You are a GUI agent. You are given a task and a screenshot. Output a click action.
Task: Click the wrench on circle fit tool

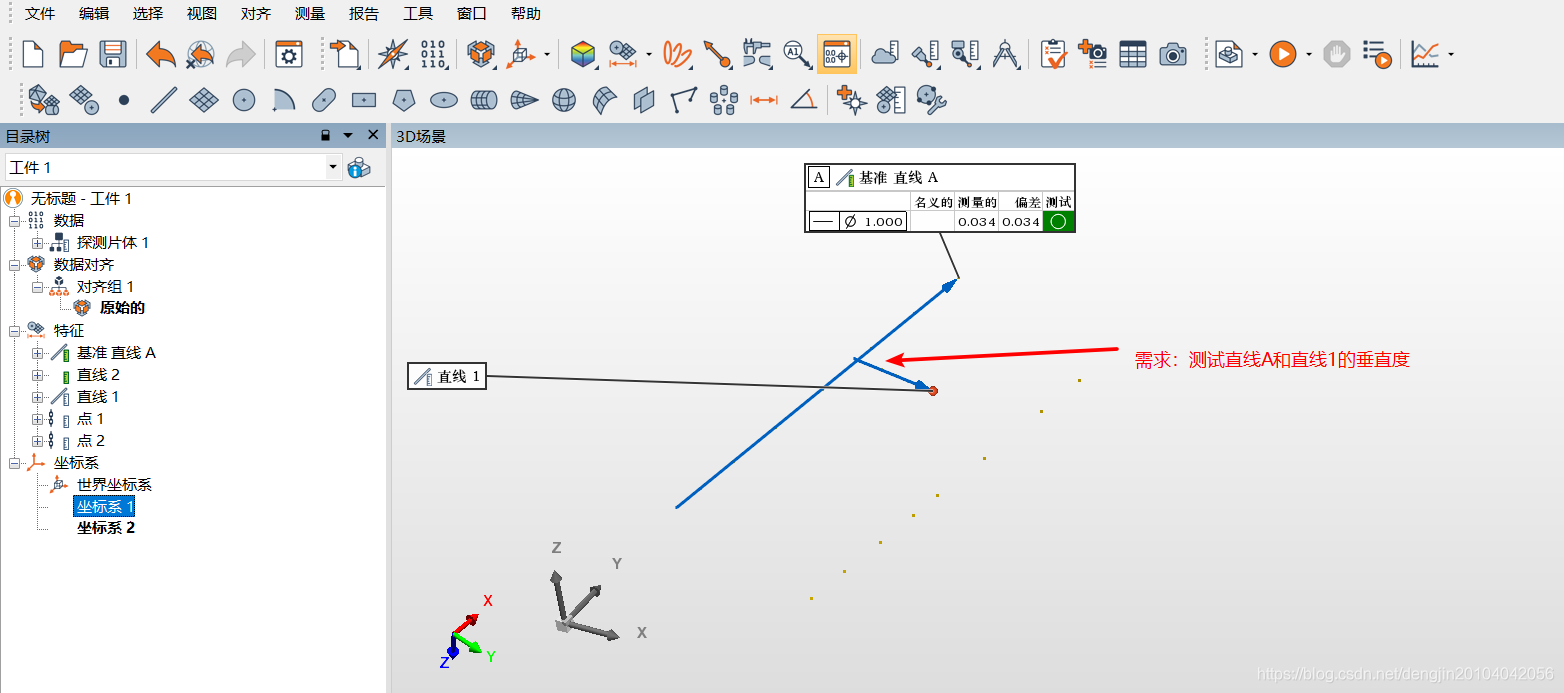(x=931, y=100)
